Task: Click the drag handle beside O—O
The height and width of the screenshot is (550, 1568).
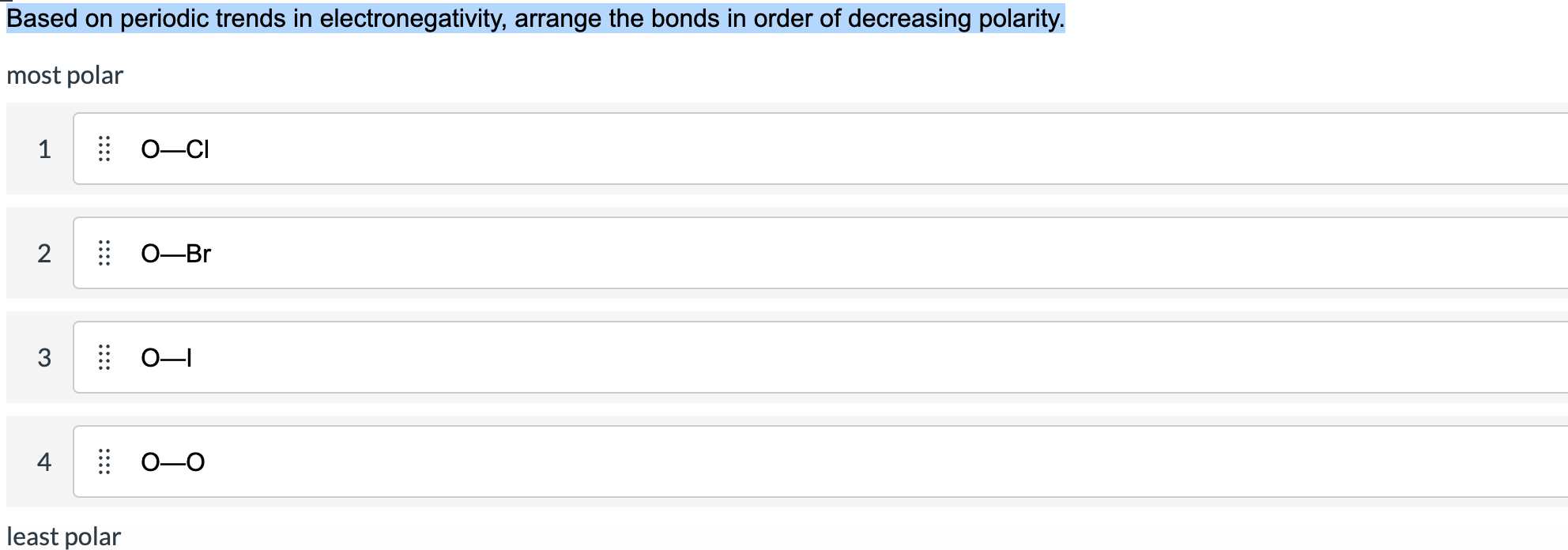Action: (x=105, y=462)
